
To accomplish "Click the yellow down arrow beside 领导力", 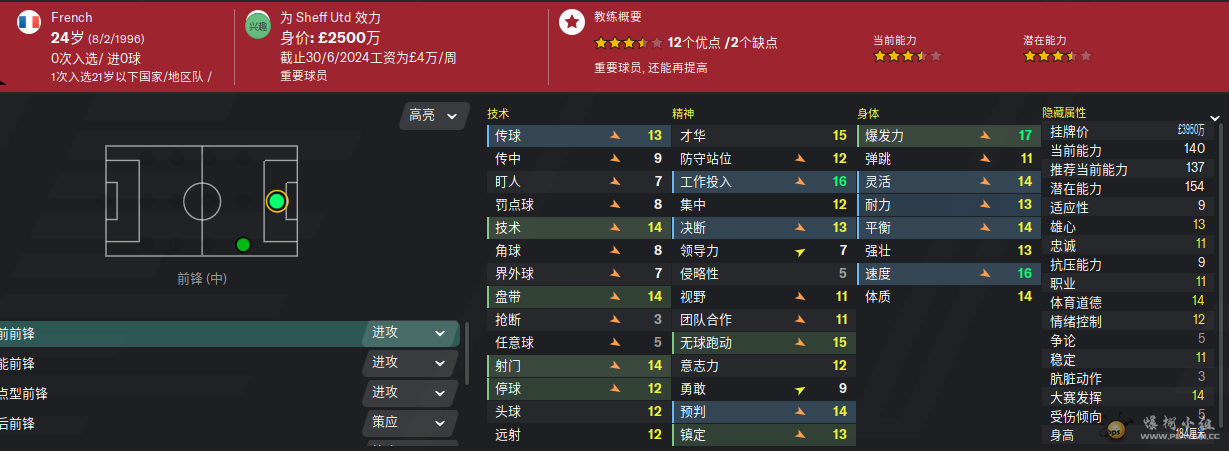I will [800, 250].
